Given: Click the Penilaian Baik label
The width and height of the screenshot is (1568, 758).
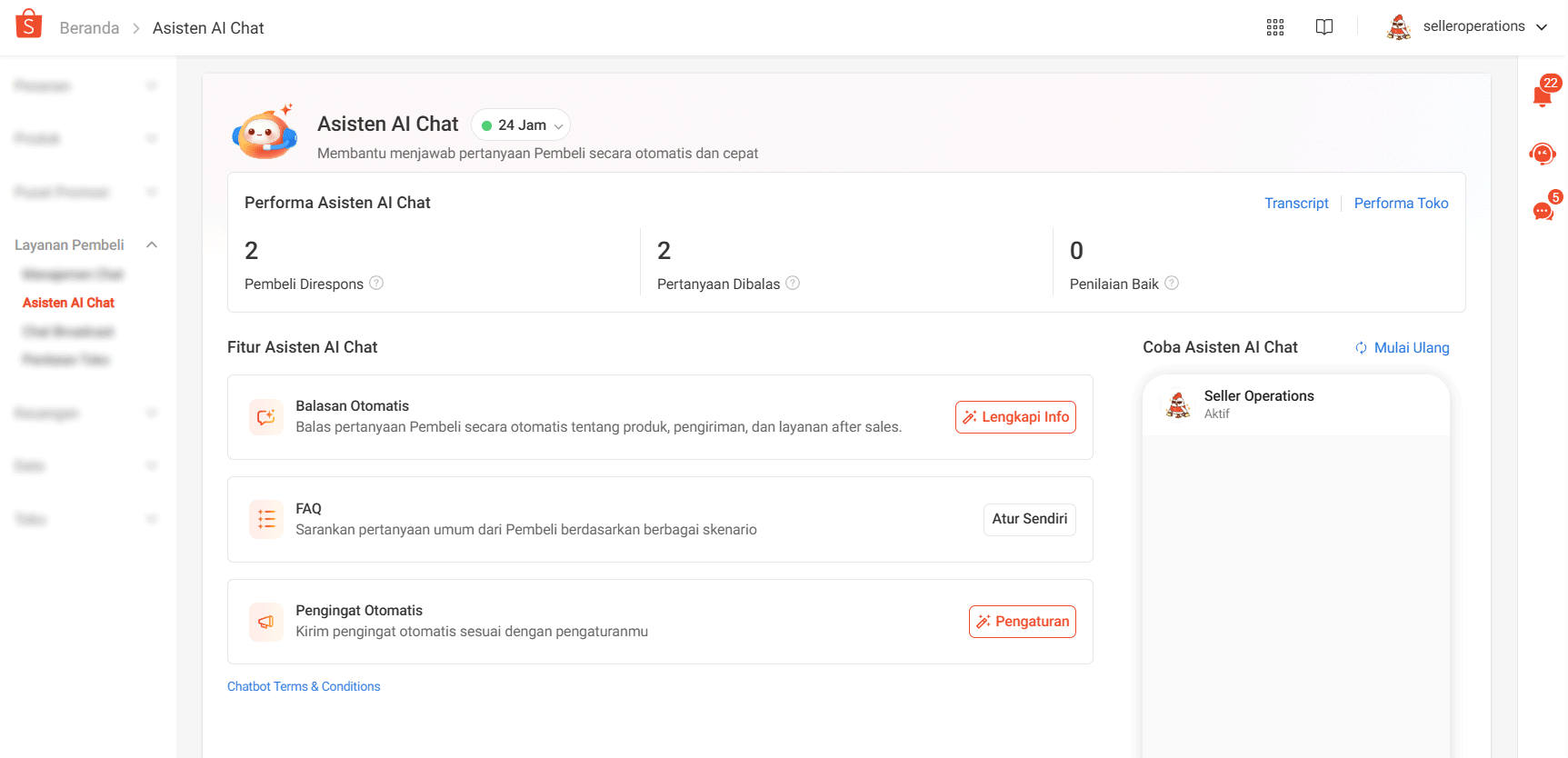Looking at the screenshot, I should click(1114, 284).
